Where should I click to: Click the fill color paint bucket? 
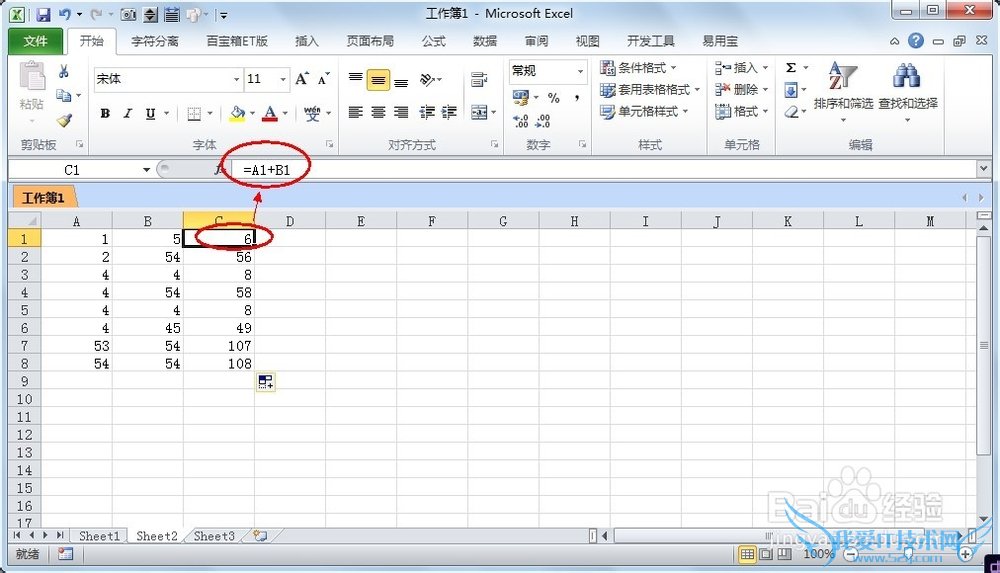point(237,114)
